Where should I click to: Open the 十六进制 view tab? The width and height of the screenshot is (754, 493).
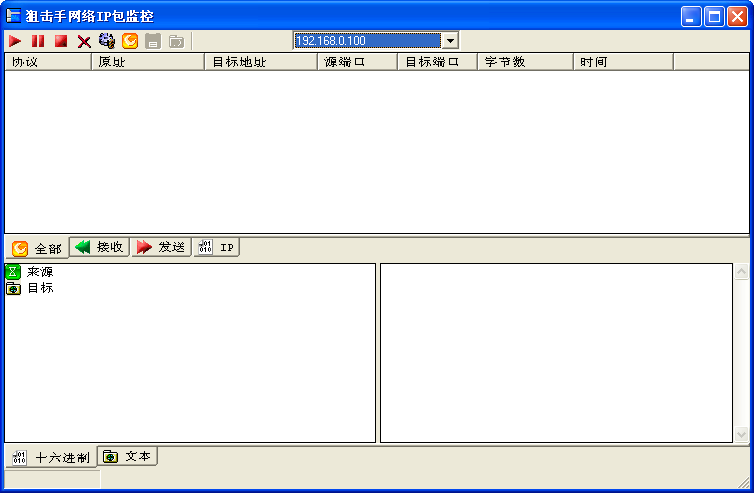[x=51, y=458]
